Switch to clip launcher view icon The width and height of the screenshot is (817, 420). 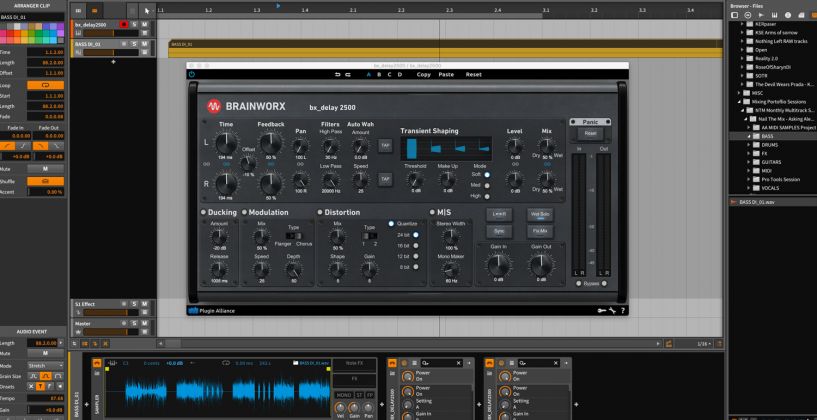coord(78,10)
